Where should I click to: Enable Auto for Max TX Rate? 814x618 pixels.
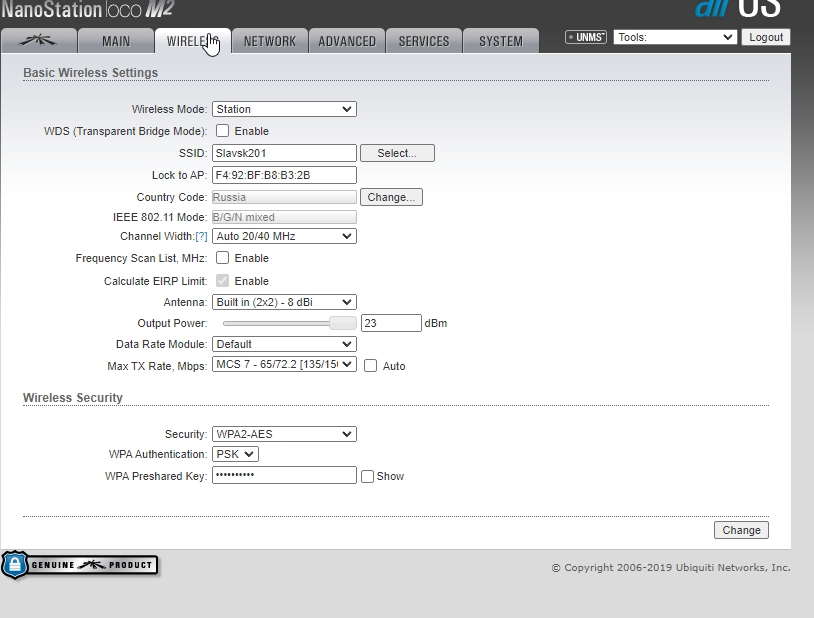click(x=370, y=366)
